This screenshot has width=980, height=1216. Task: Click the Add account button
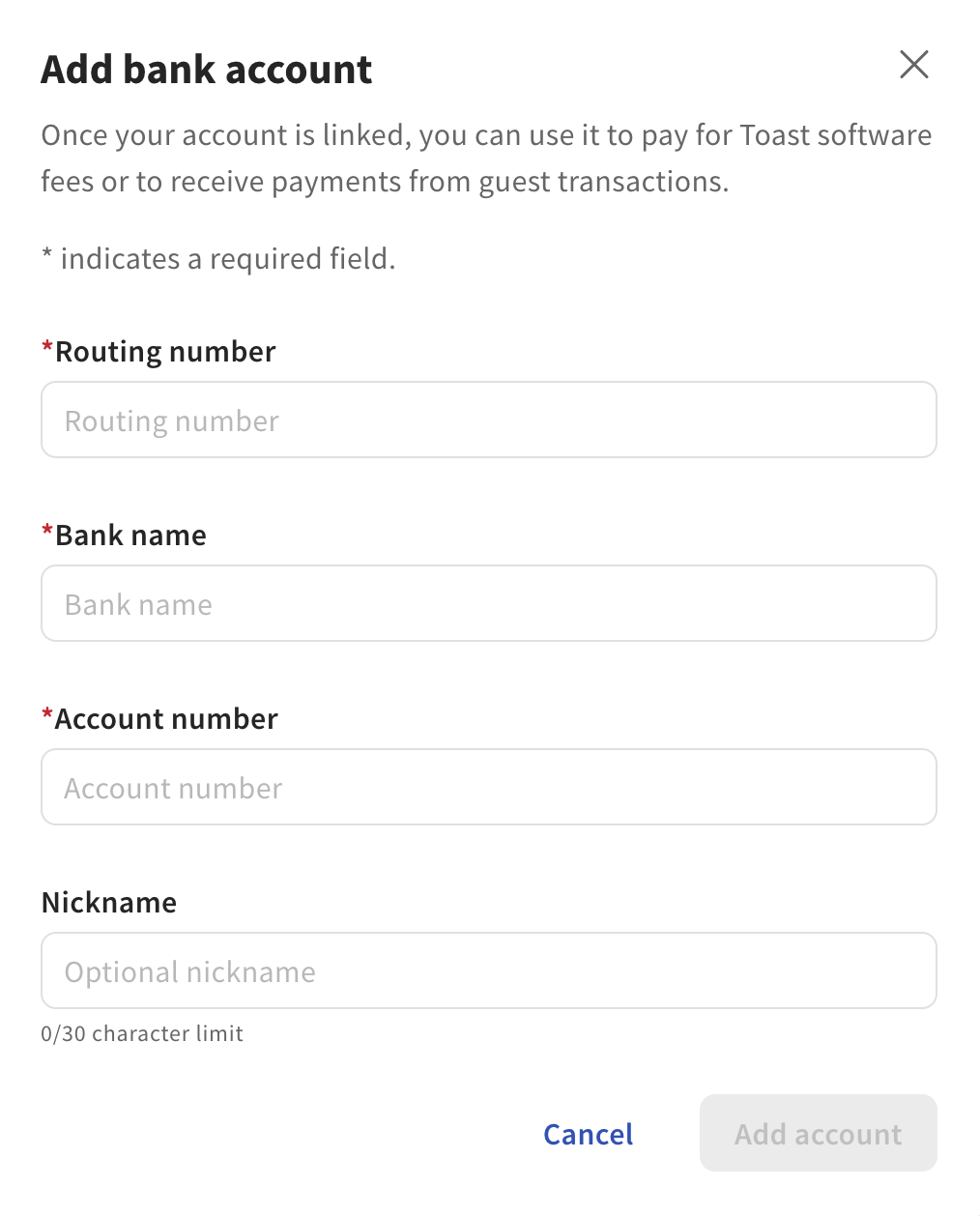click(818, 1133)
